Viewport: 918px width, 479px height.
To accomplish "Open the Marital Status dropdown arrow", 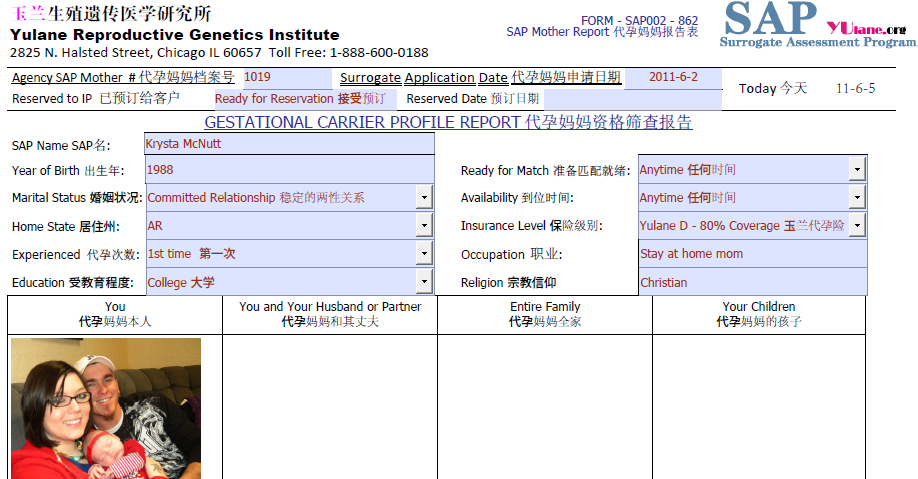I will 424,198.
